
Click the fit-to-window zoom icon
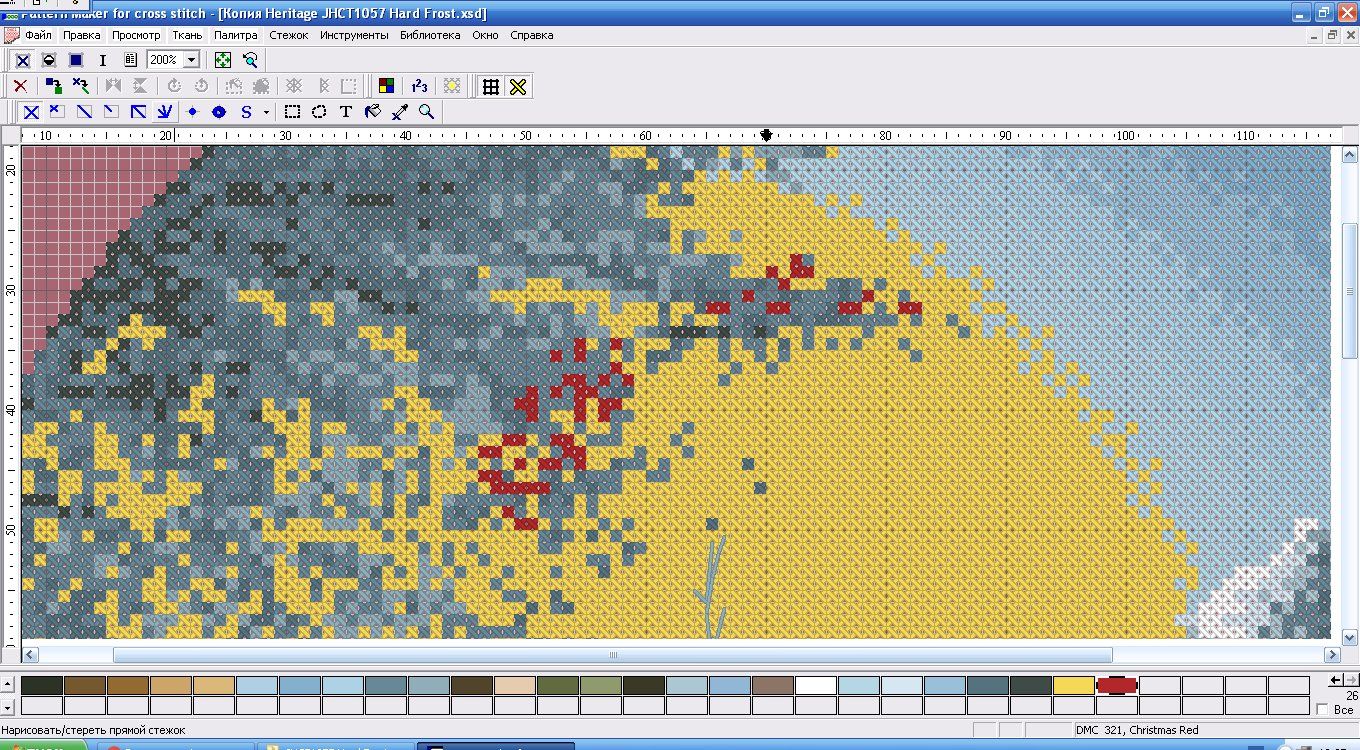click(x=223, y=60)
